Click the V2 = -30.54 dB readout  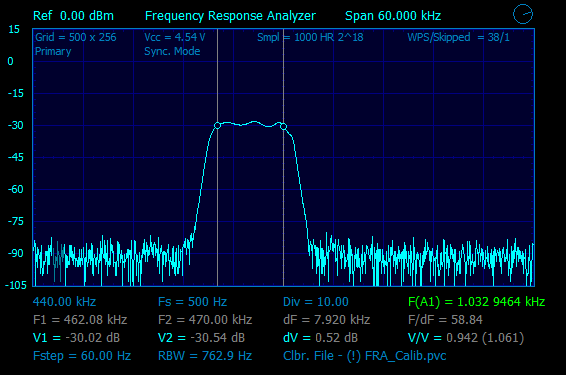coord(201,338)
